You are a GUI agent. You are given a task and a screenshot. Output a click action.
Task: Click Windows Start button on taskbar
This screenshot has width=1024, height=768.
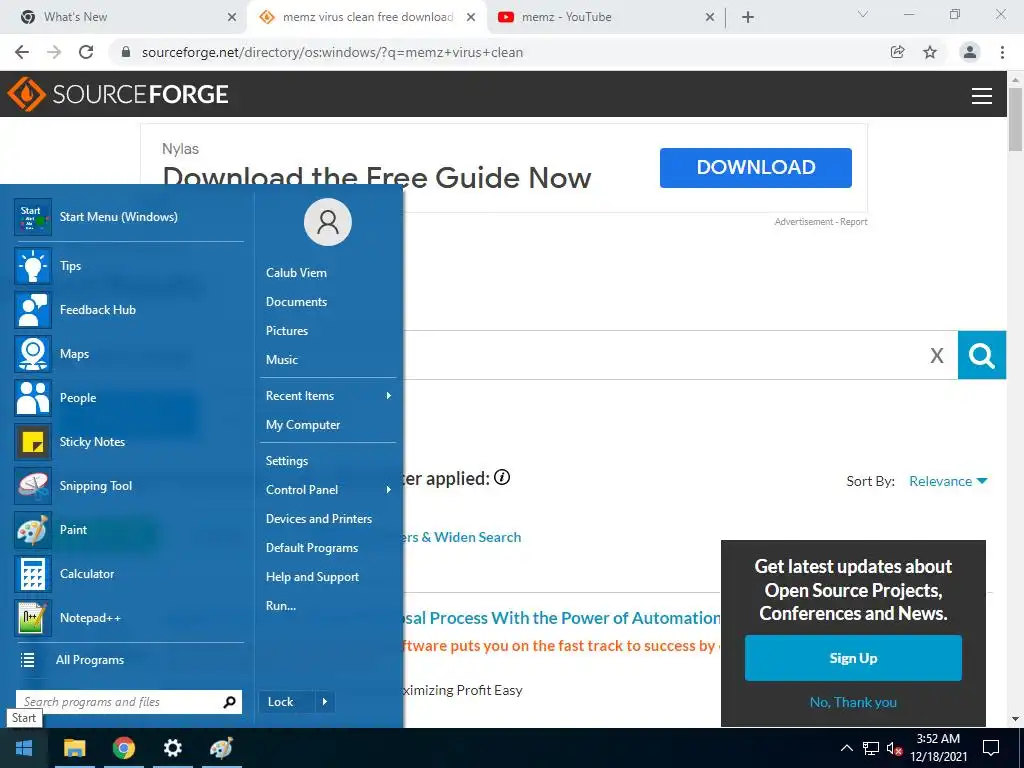point(24,748)
